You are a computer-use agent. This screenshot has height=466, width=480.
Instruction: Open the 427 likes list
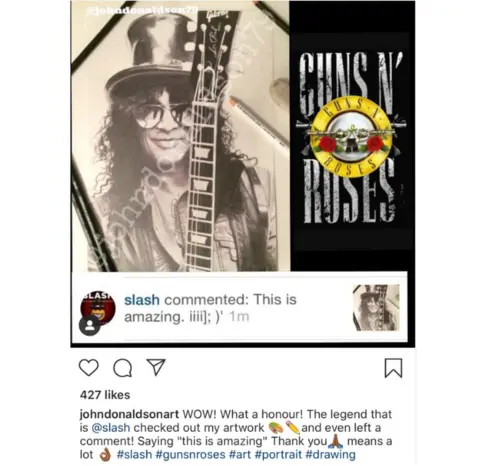coord(105,395)
